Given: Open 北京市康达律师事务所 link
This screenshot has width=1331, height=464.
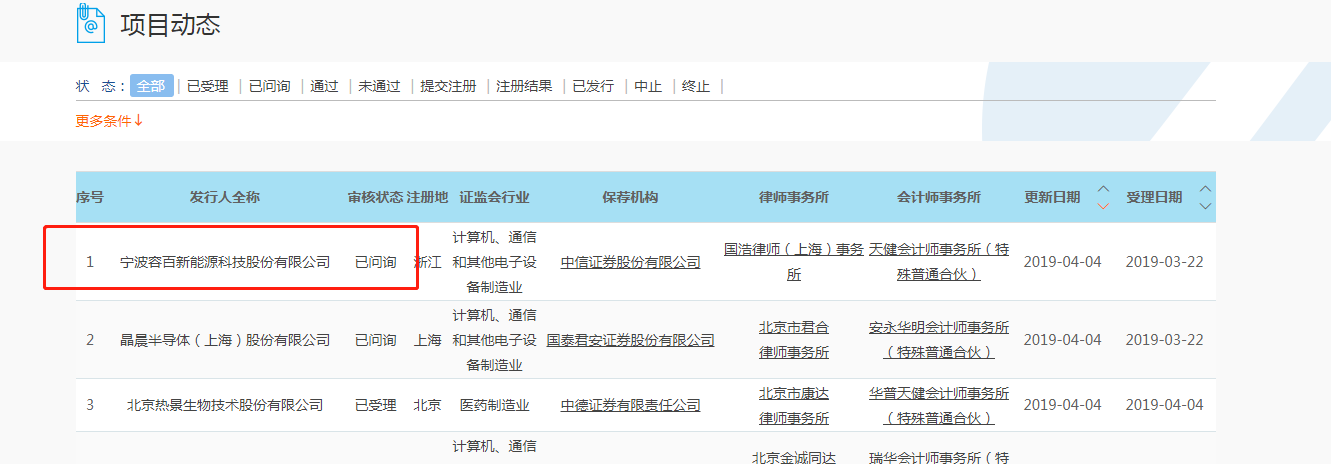Looking at the screenshot, I should point(794,405).
